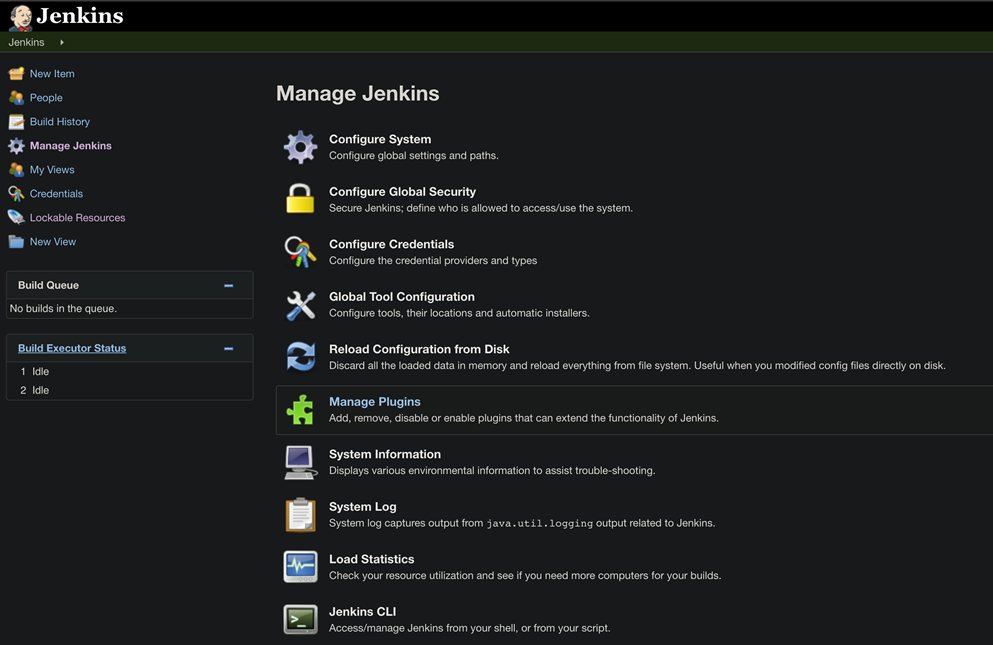Click 'Configure global settings and paths.' description
Screen dimensions: 993x645
[414, 156]
